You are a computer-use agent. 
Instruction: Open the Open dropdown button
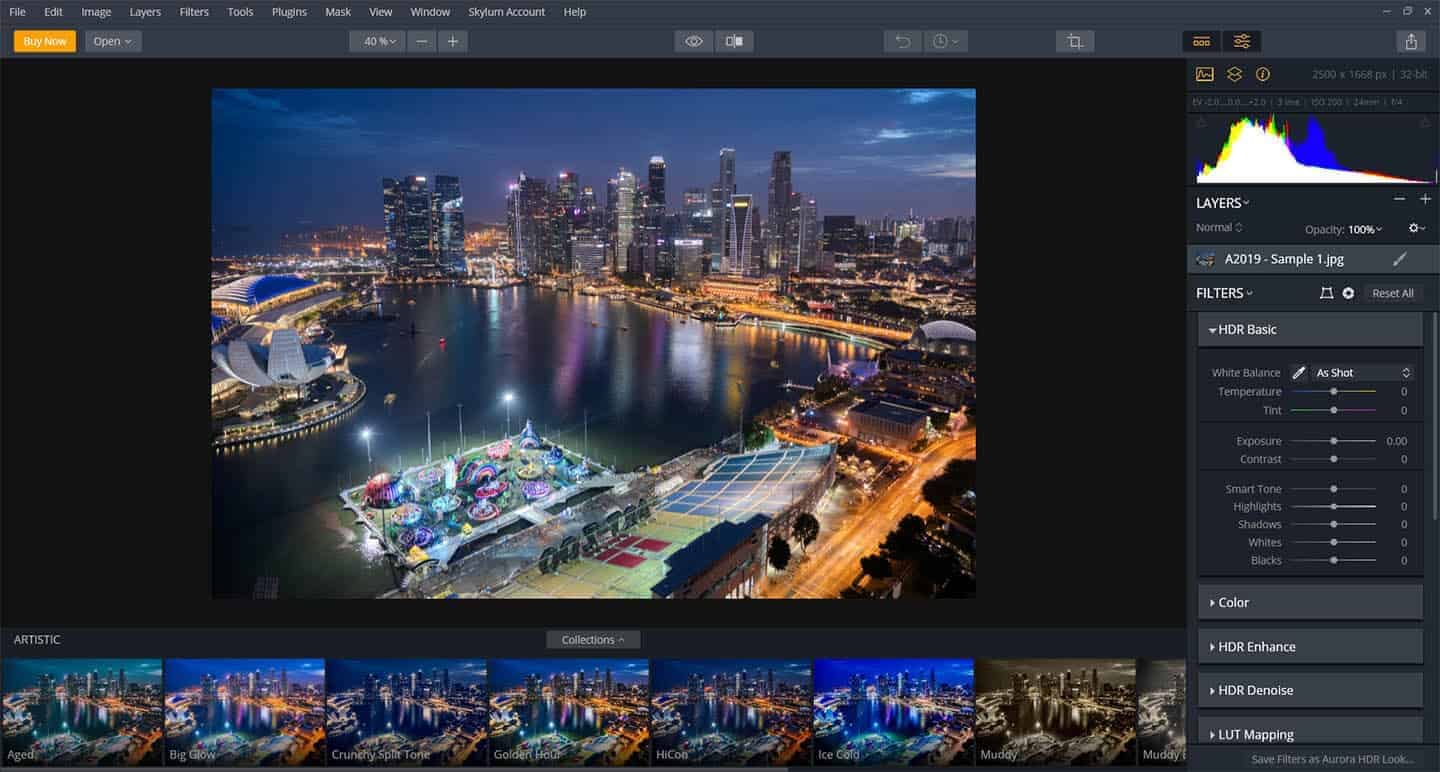(113, 41)
